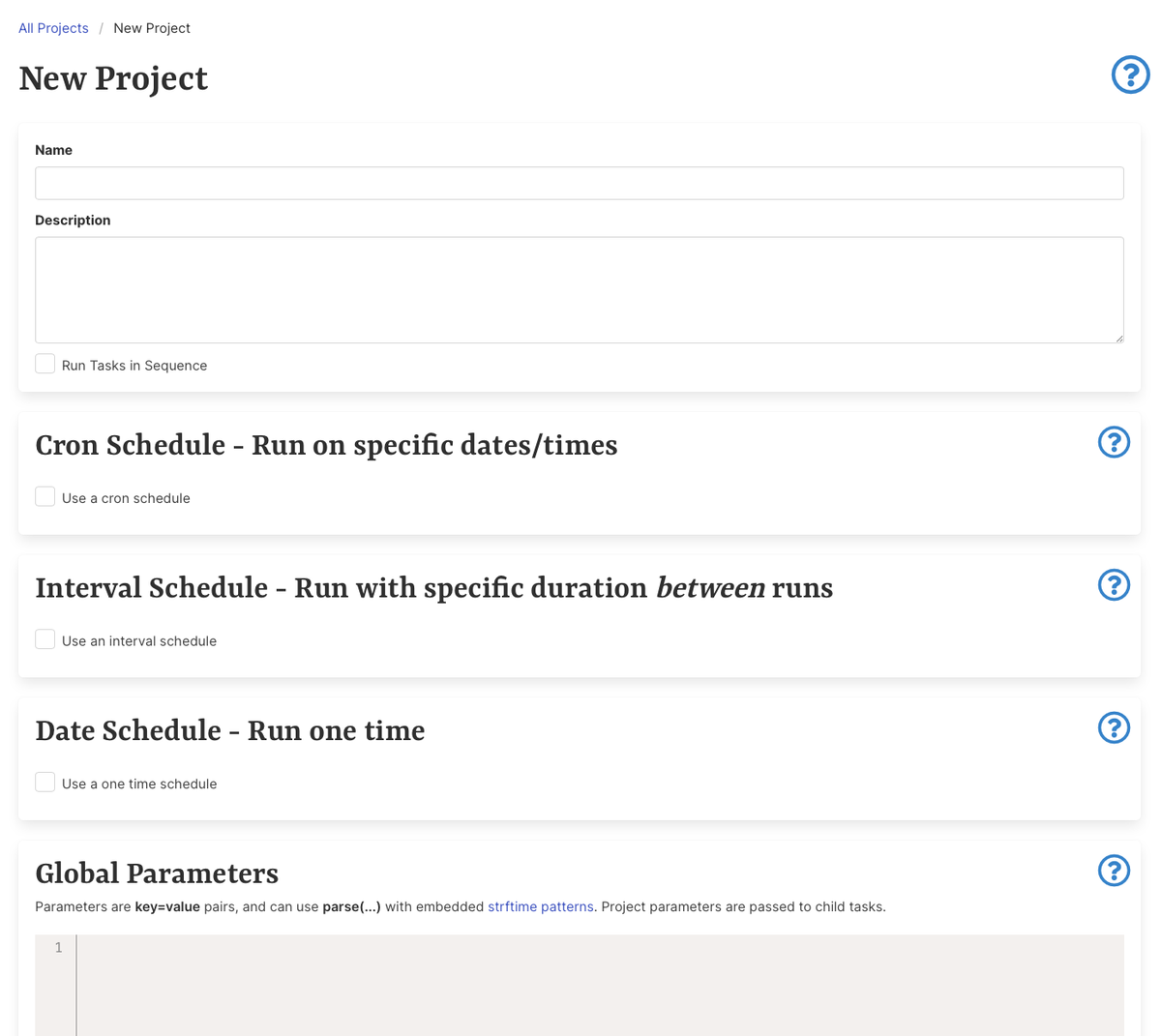
Task: Focus the Description text area
Action: tap(579, 289)
